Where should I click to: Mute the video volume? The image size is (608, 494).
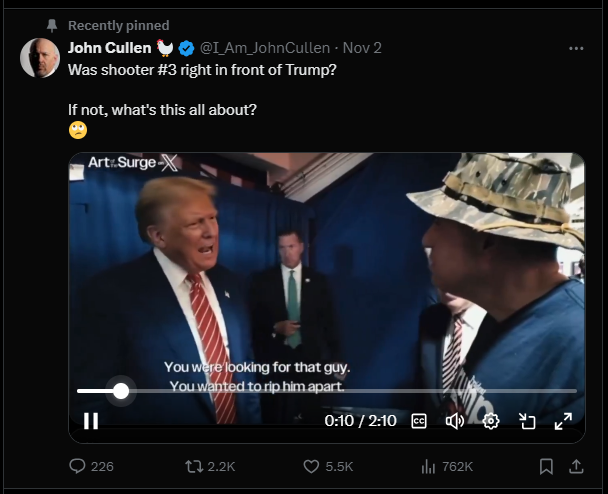(x=455, y=421)
